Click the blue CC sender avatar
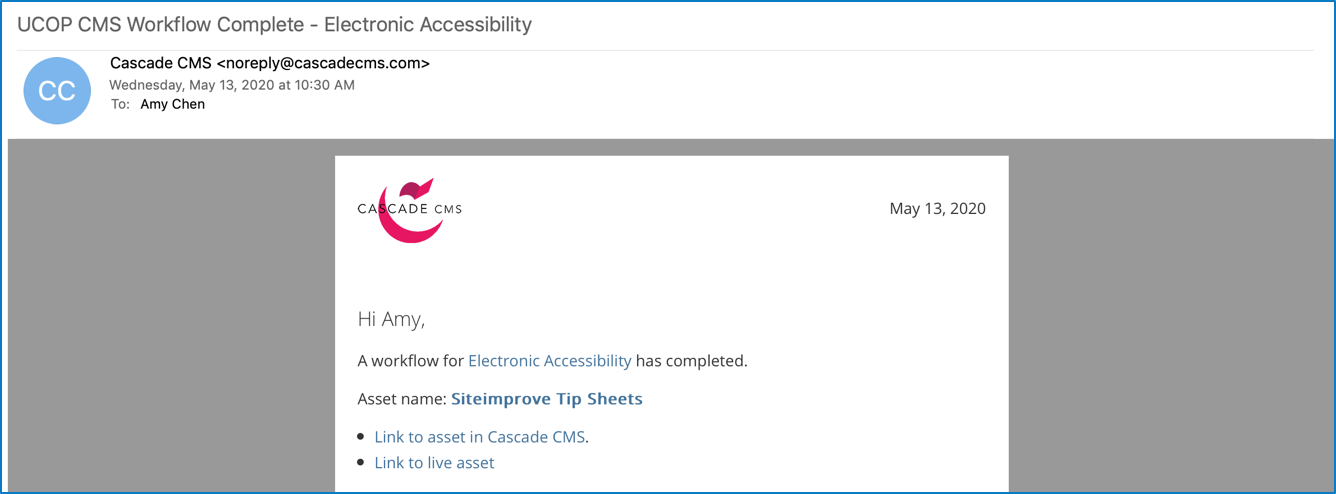Image resolution: width=1336 pixels, height=494 pixels. (x=57, y=91)
